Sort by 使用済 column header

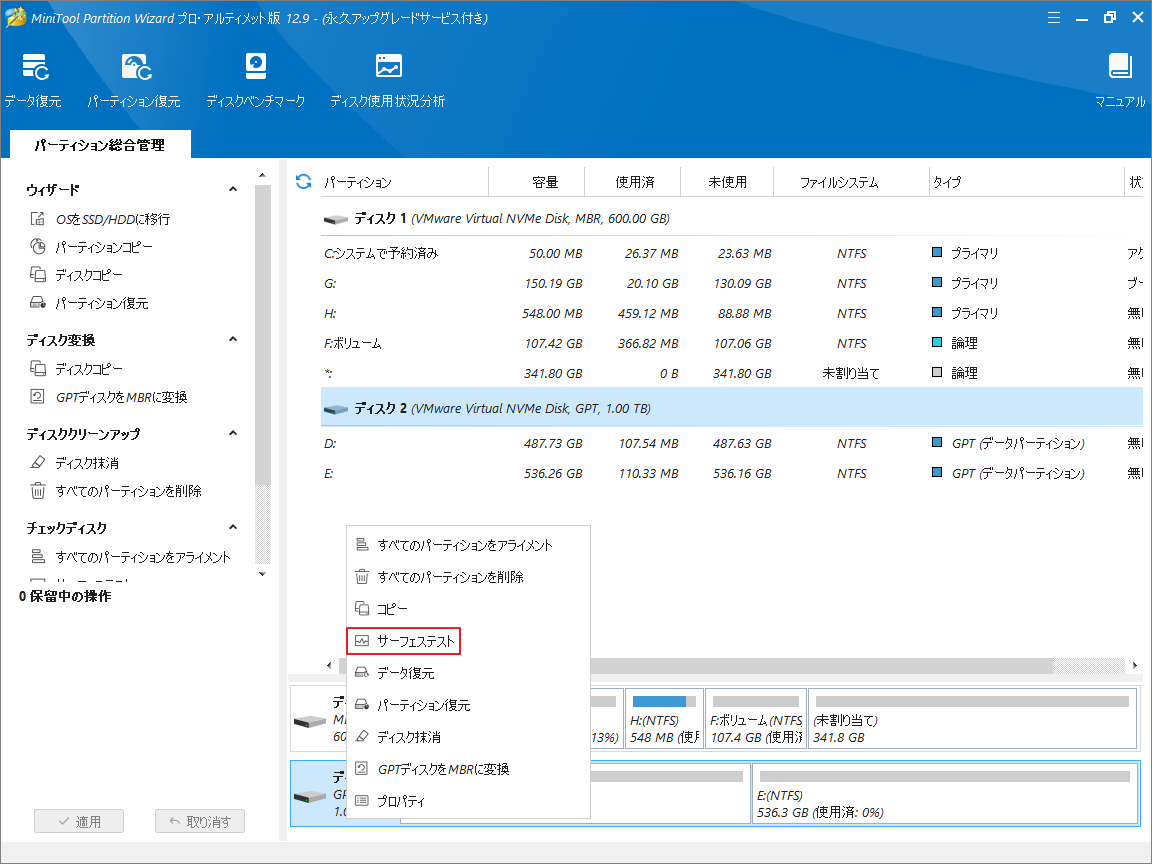[x=633, y=181]
